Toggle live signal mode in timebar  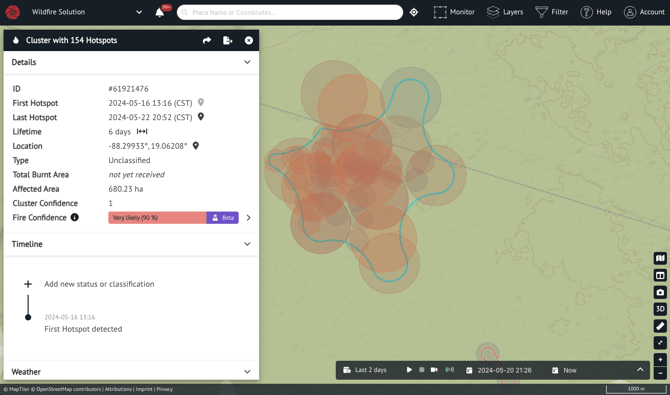click(x=450, y=370)
